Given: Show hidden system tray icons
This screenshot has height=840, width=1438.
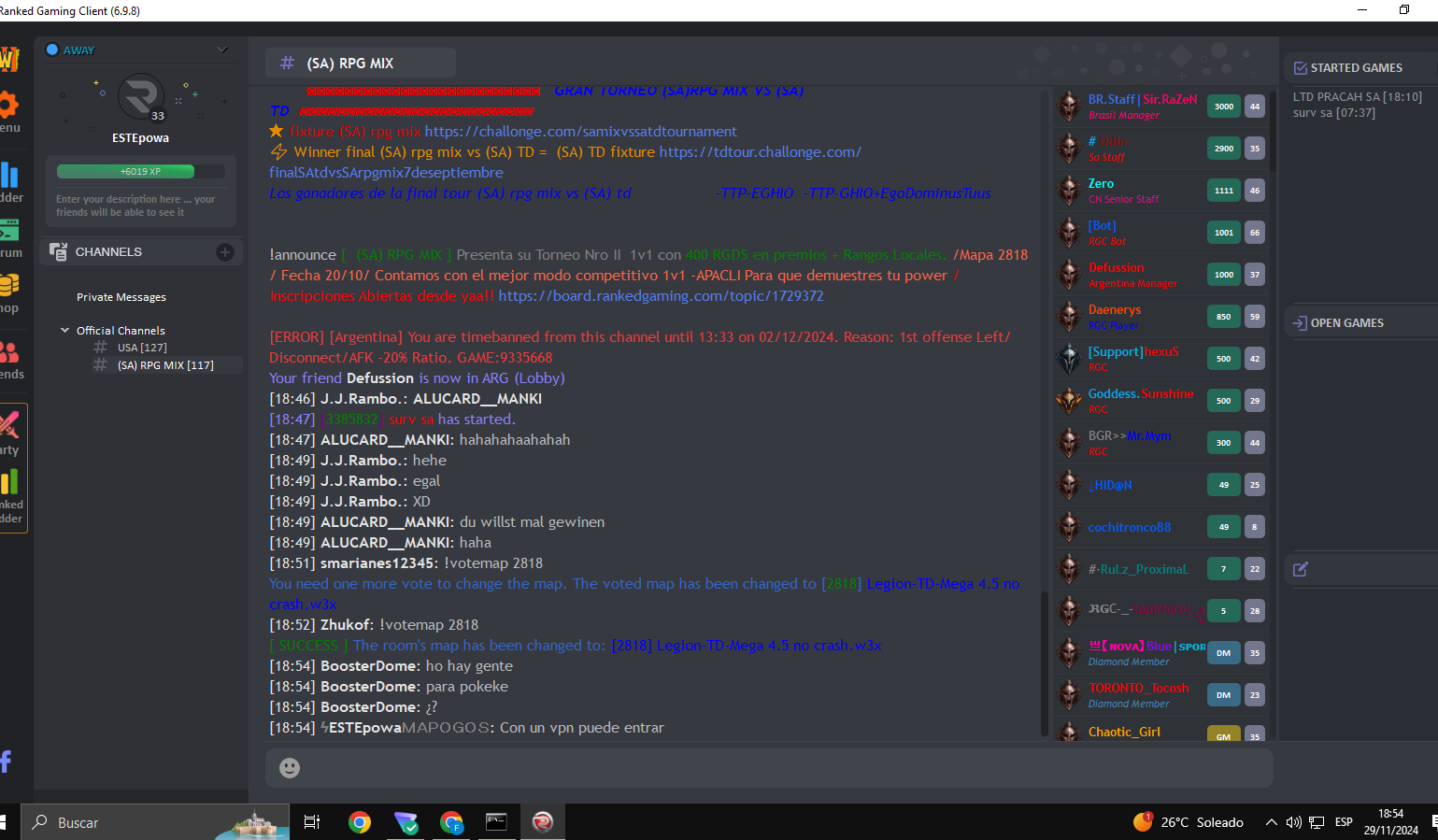Looking at the screenshot, I should (1271, 822).
